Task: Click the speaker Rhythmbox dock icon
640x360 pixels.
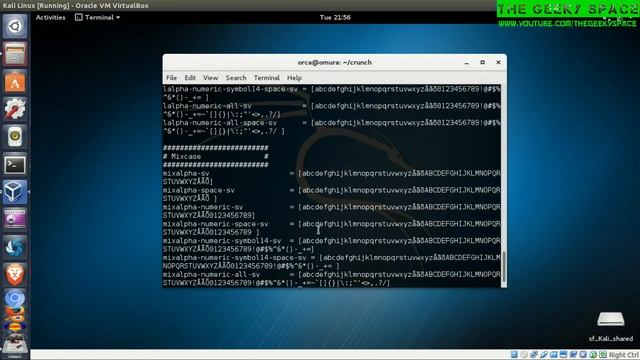Action: click(15, 137)
